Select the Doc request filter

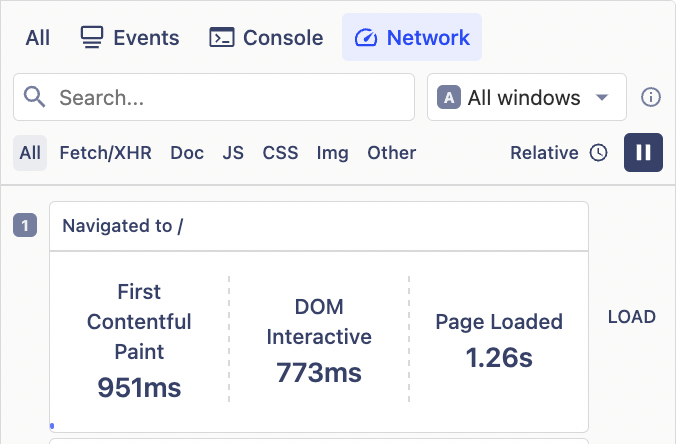tap(187, 153)
